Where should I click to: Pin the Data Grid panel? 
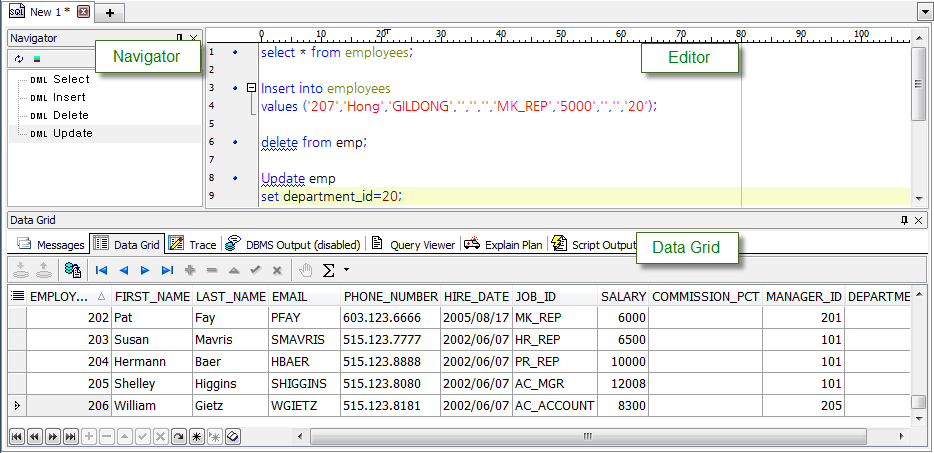click(x=904, y=220)
